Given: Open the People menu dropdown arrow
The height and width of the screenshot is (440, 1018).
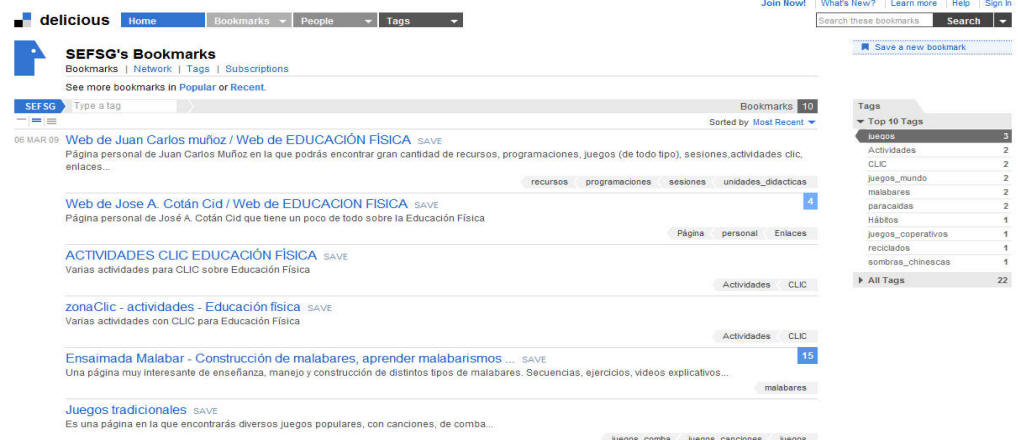Looking at the screenshot, I should click(368, 21).
